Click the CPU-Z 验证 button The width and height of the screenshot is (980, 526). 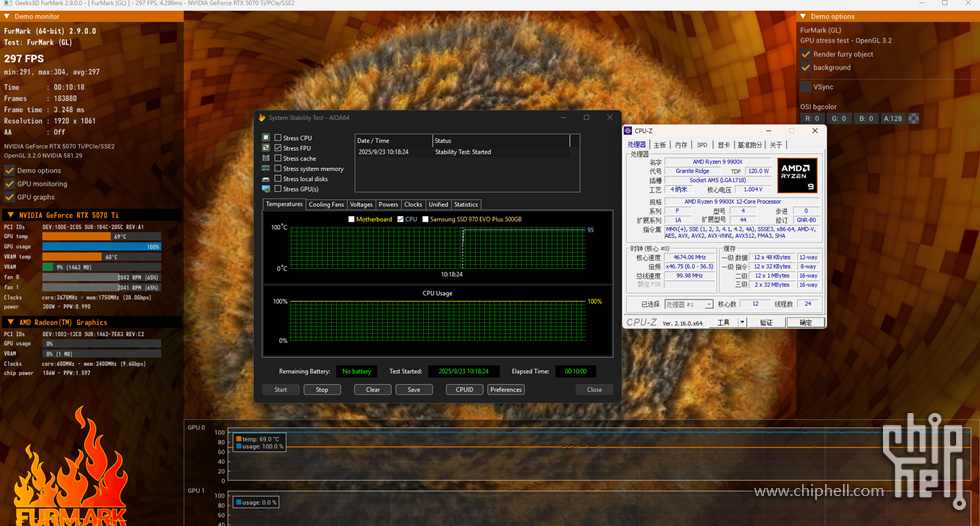pos(766,322)
